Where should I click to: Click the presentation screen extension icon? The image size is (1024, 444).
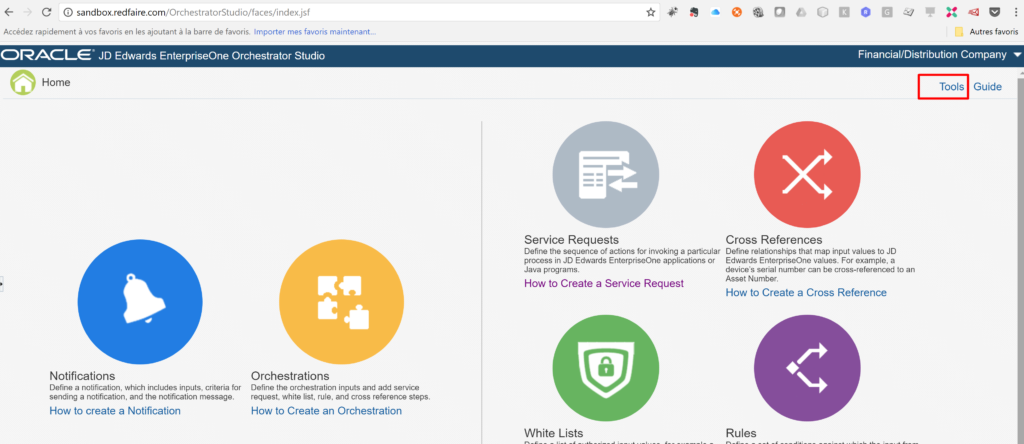click(x=929, y=12)
